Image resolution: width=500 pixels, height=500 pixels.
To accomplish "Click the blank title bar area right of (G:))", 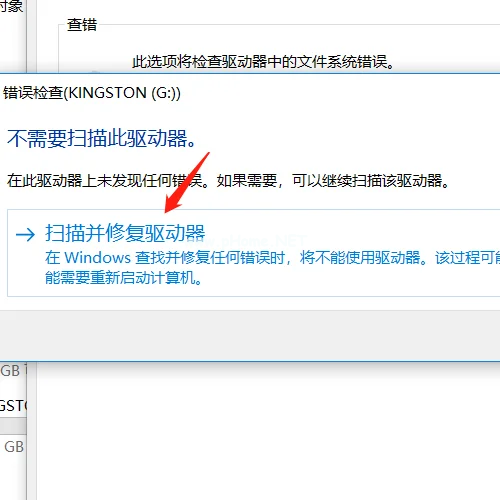I will click(340, 93).
